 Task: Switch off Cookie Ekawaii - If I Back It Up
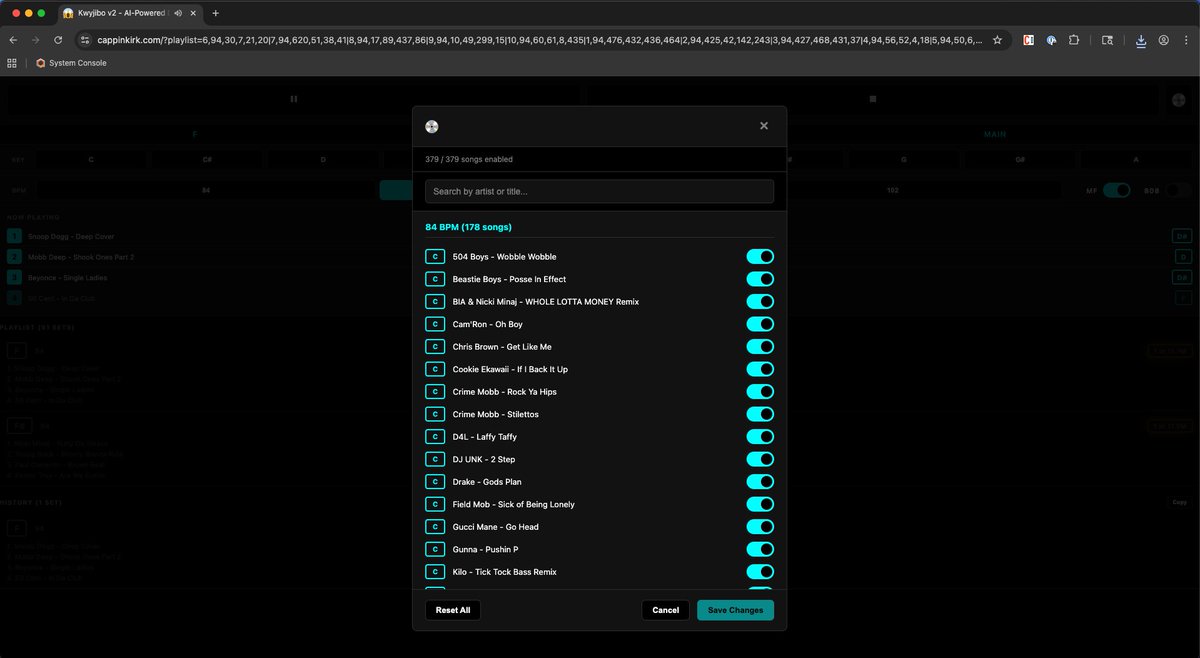760,369
